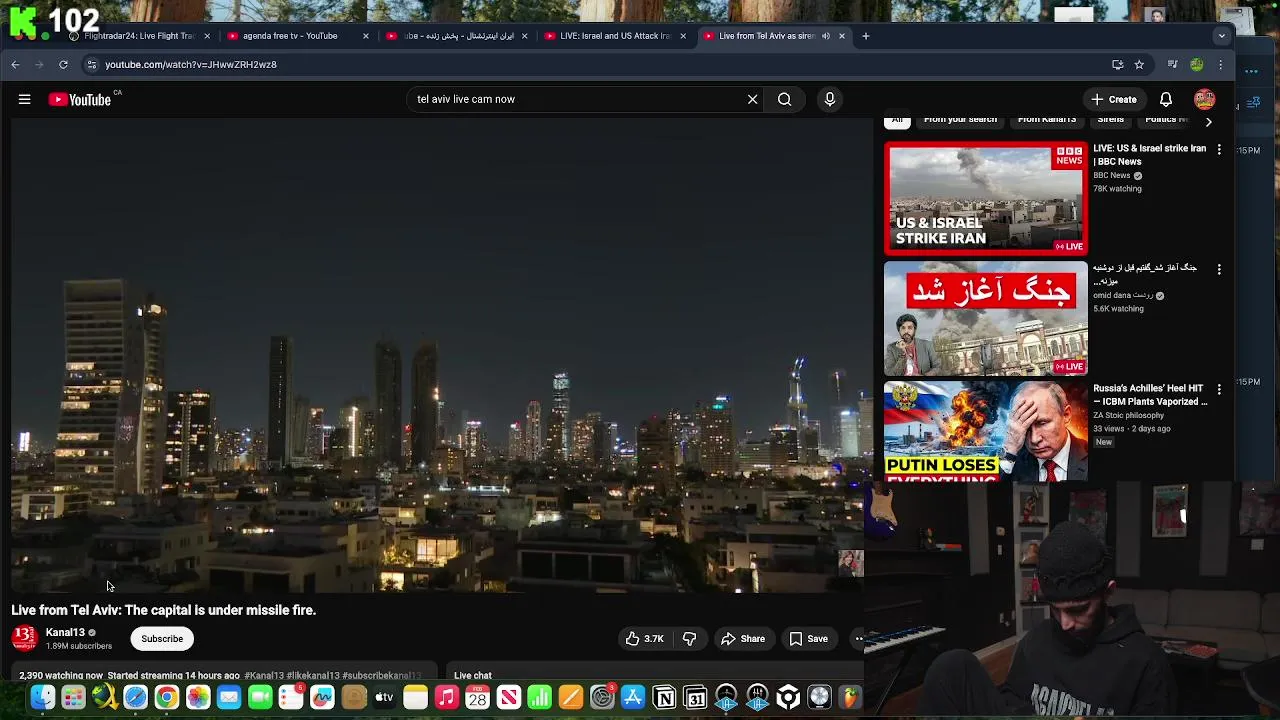Close the agenda free tv tab

pyautogui.click(x=365, y=36)
